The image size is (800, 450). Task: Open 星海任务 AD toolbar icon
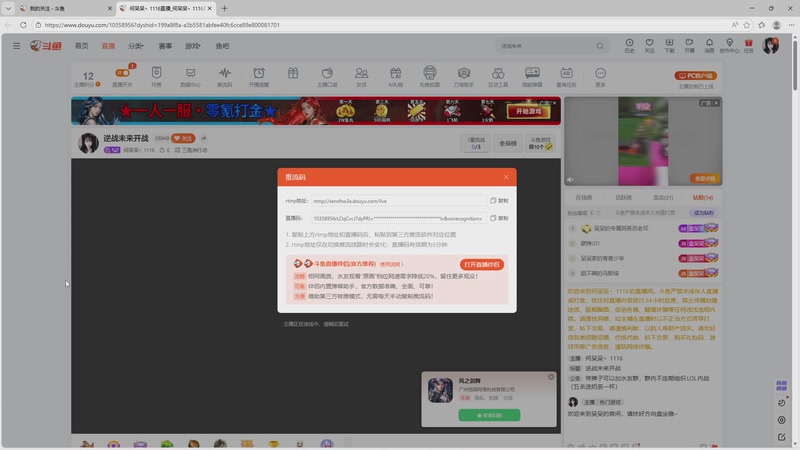pyautogui.click(x=566, y=76)
